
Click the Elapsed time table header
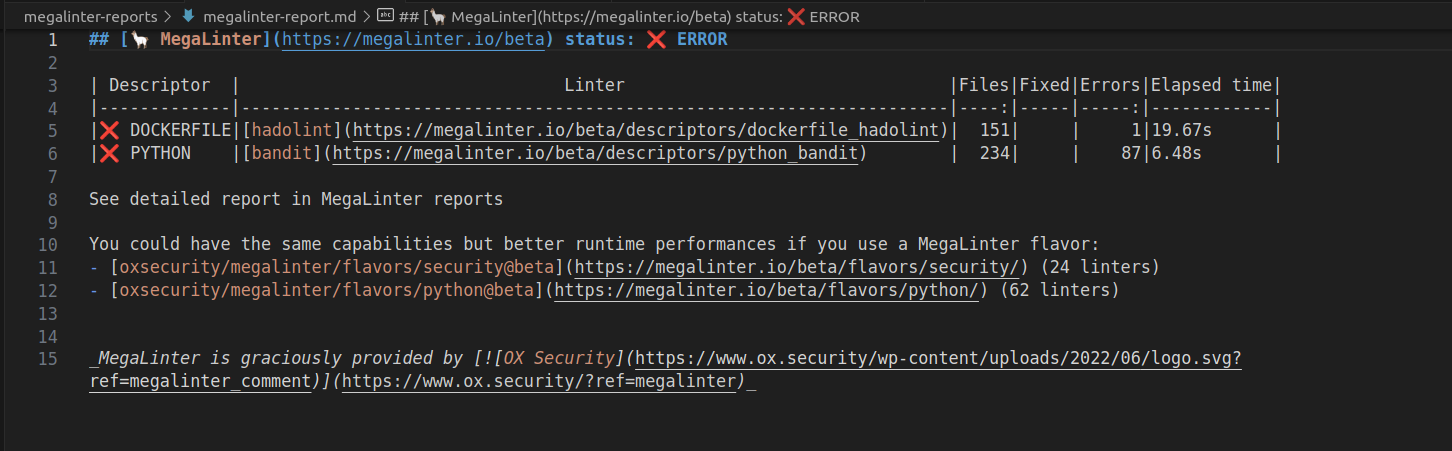pos(1211,85)
